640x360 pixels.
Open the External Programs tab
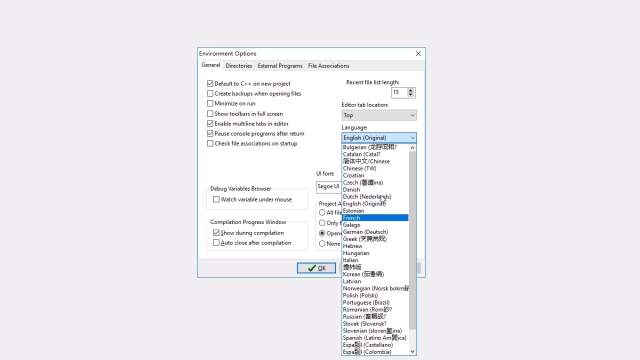[280, 66]
